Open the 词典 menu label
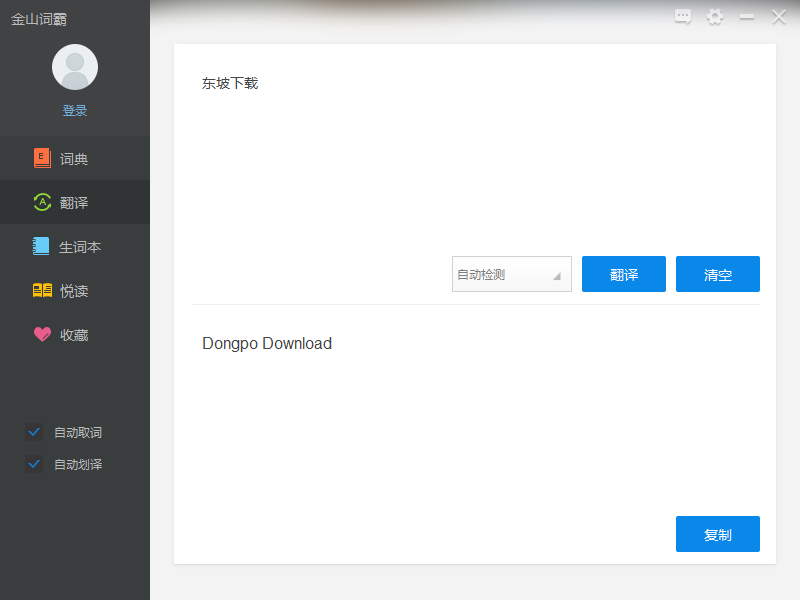This screenshot has width=800, height=600. tap(74, 159)
